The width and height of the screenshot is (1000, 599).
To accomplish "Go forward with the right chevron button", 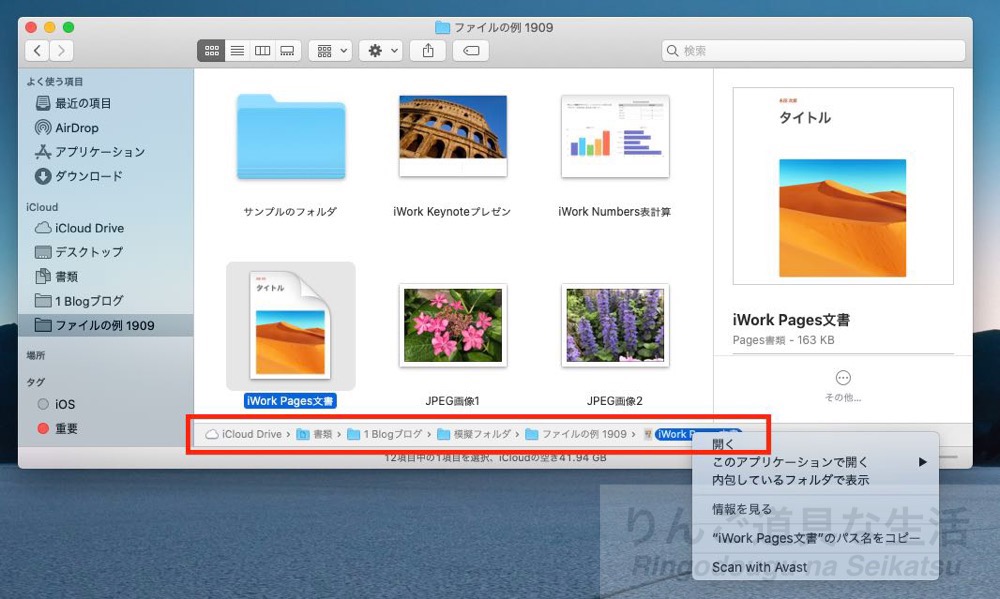I will coord(61,50).
